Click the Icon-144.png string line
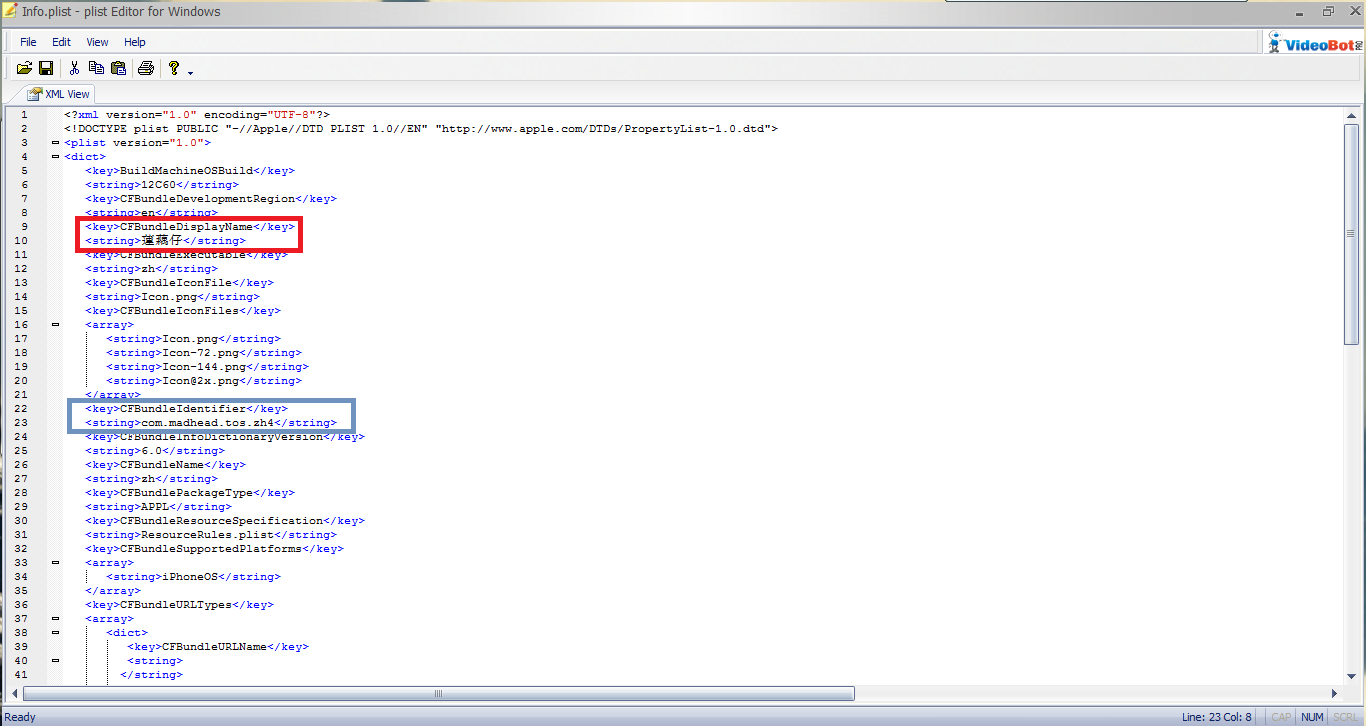 (x=208, y=367)
